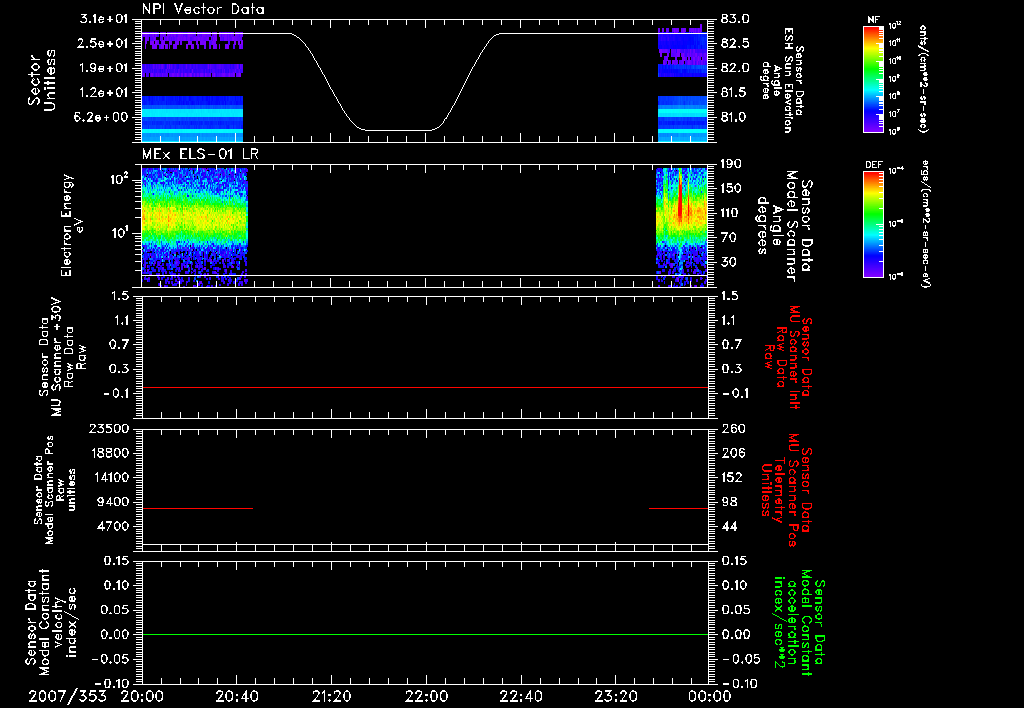This screenshot has height=708, width=1024.
Task: Click the "20:00" time axis label
Action: pyautogui.click(x=142, y=696)
